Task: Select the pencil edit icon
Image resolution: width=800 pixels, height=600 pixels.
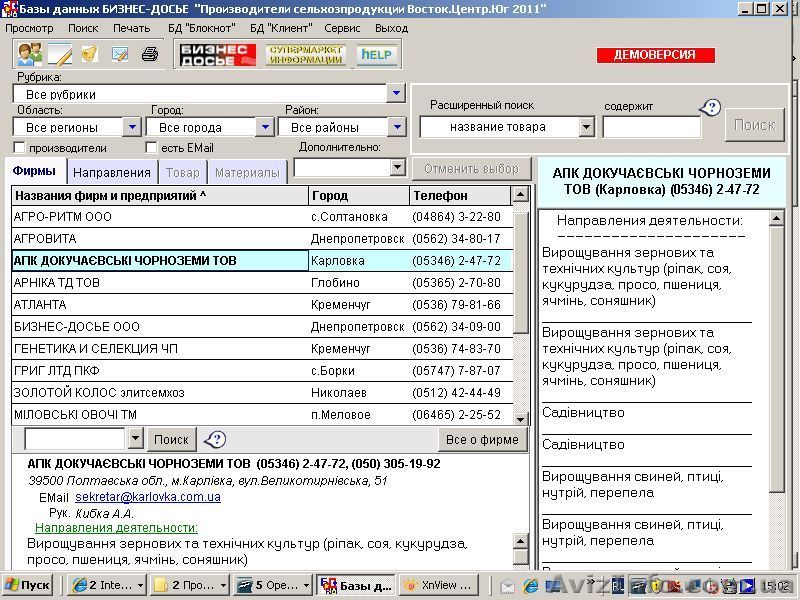Action: [60, 55]
